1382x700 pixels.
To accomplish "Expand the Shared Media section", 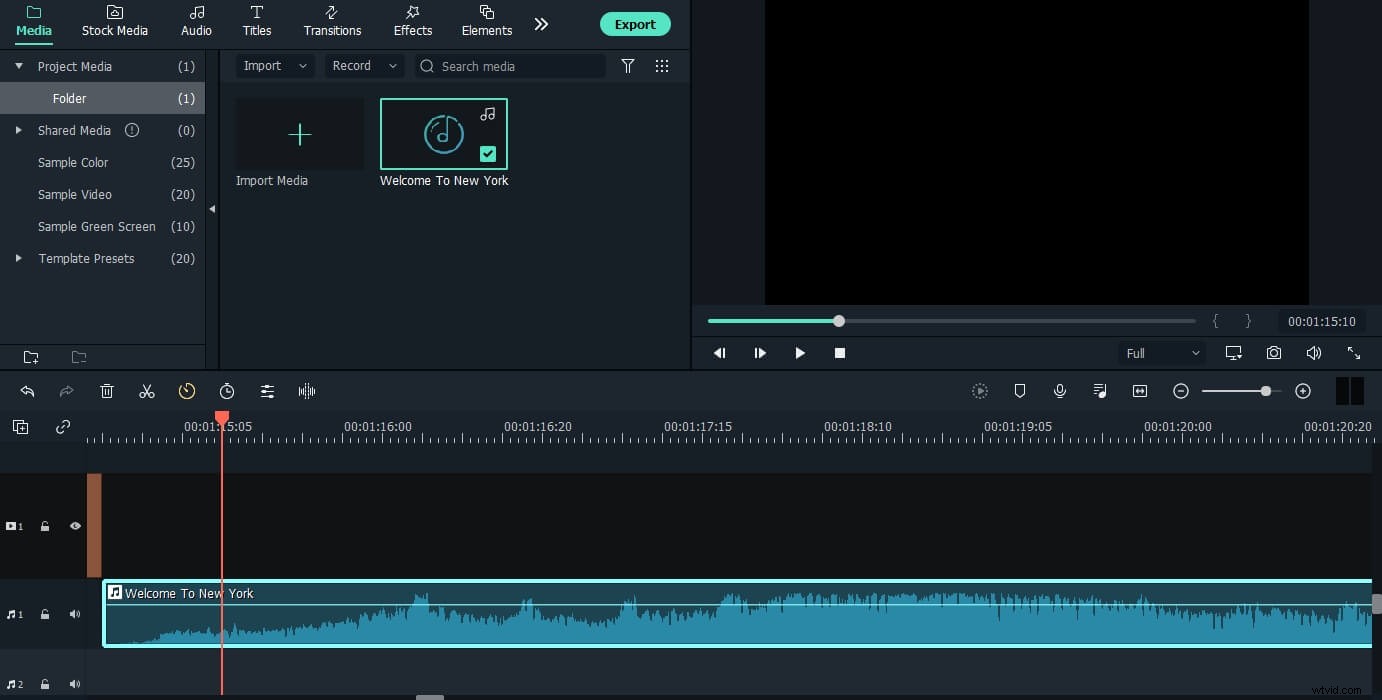I will [18, 130].
